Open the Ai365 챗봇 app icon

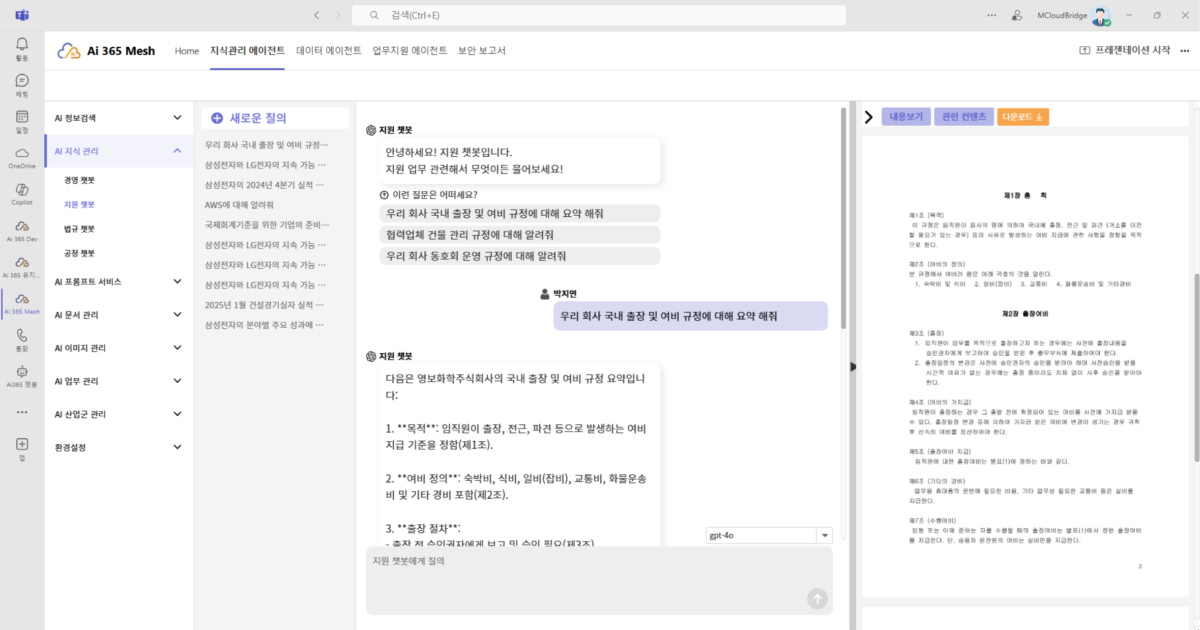pyautogui.click(x=22, y=374)
